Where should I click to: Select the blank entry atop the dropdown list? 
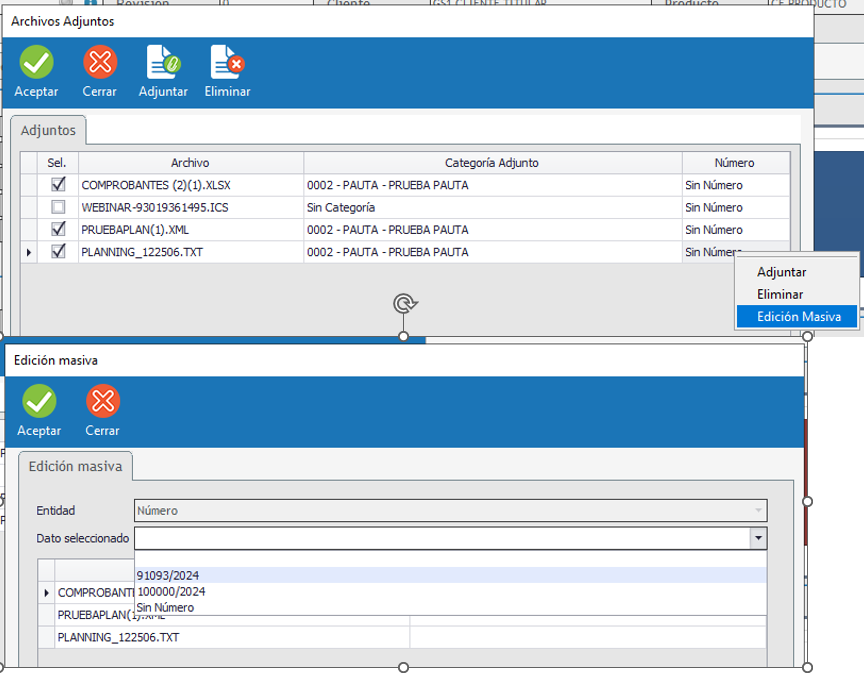click(x=450, y=559)
